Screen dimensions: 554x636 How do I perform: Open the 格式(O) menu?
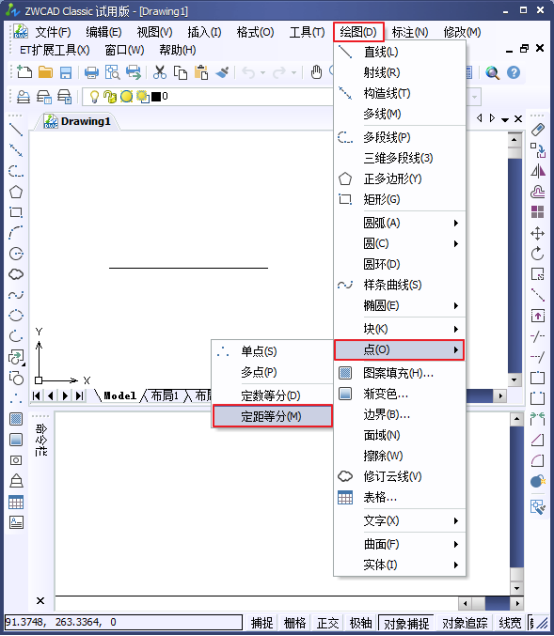click(x=256, y=32)
